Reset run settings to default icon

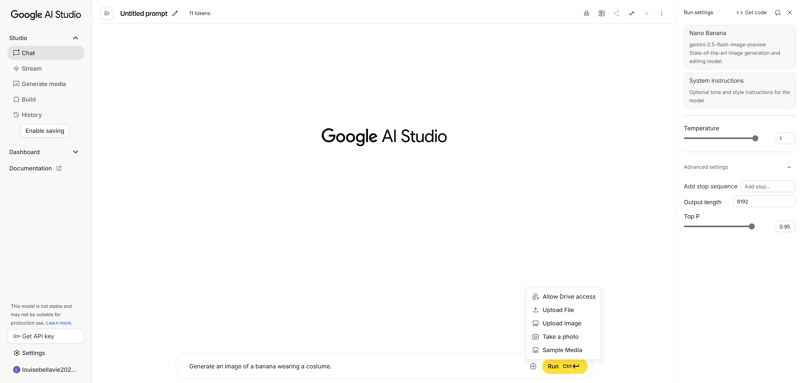pos(778,13)
